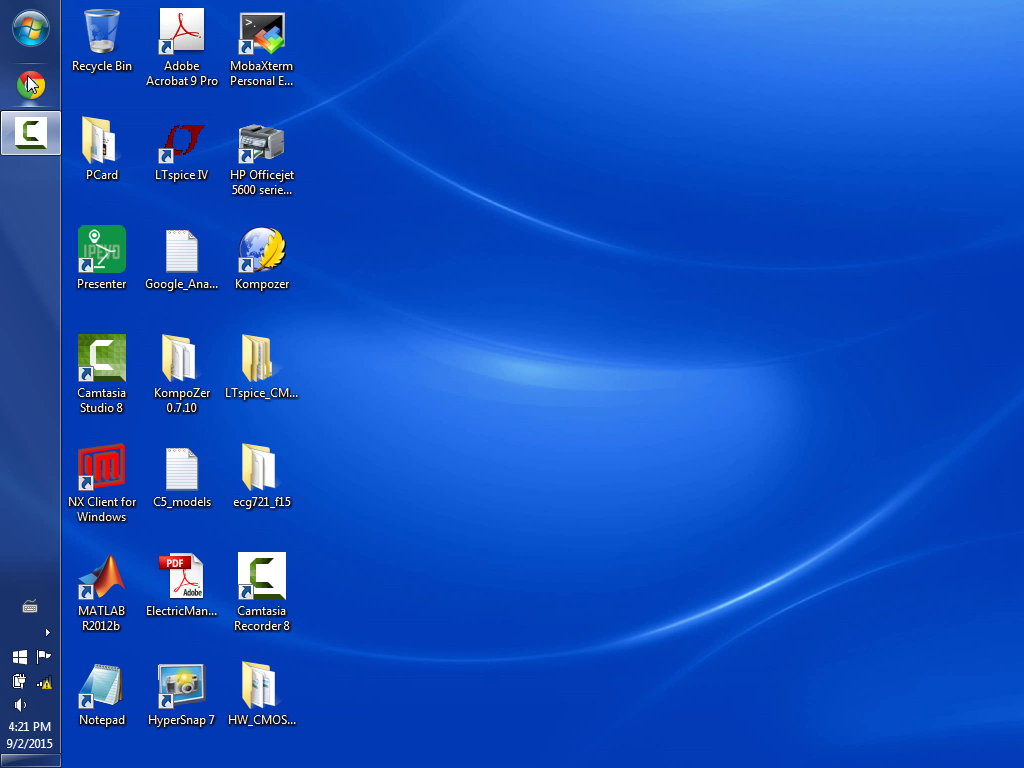Expand hidden system tray icons arrow
Screen dimensions: 1024x768
click(x=47, y=632)
